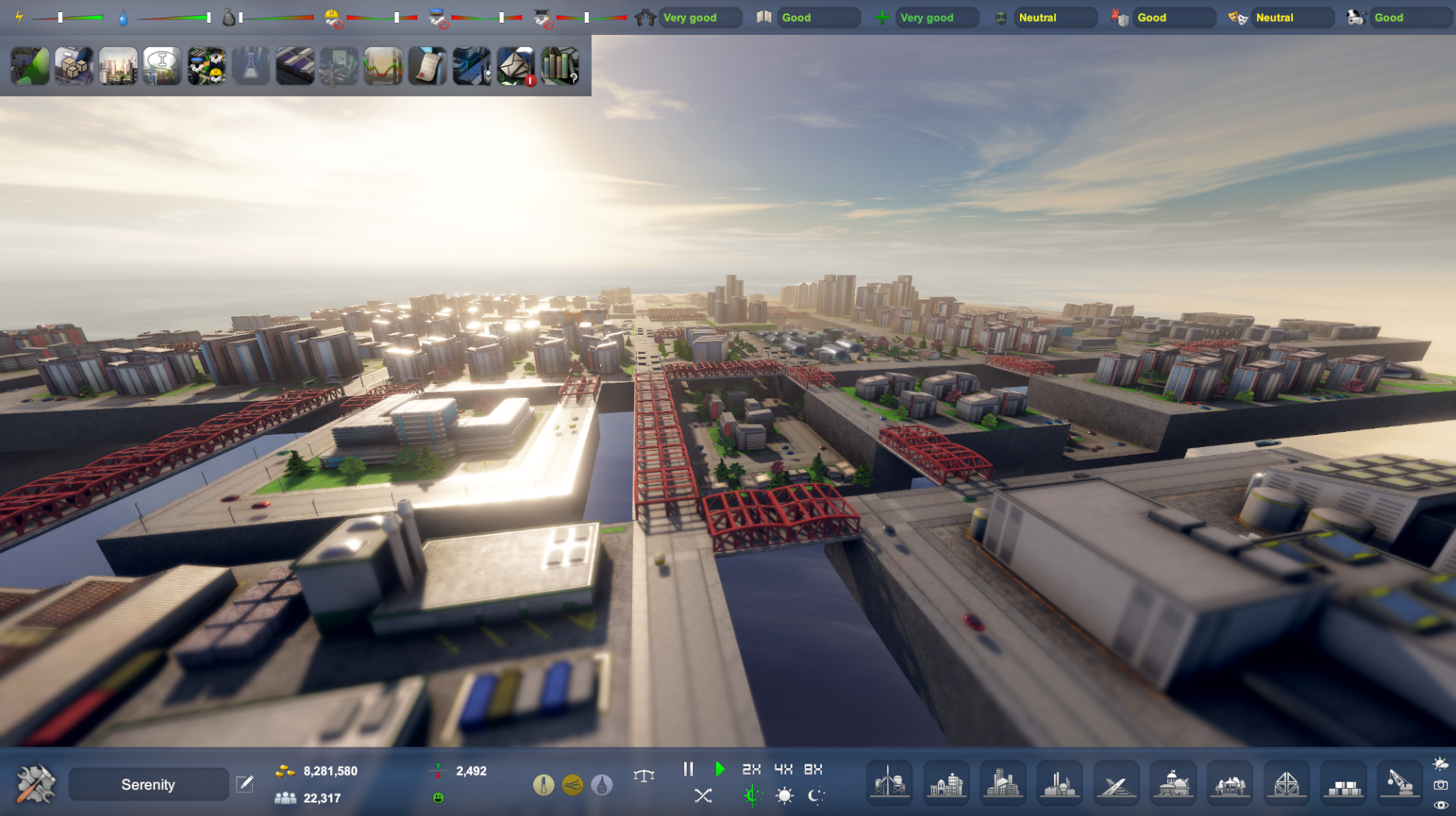This screenshot has height=816, width=1456.
Task: Set game speed to 4X
Action: [783, 769]
